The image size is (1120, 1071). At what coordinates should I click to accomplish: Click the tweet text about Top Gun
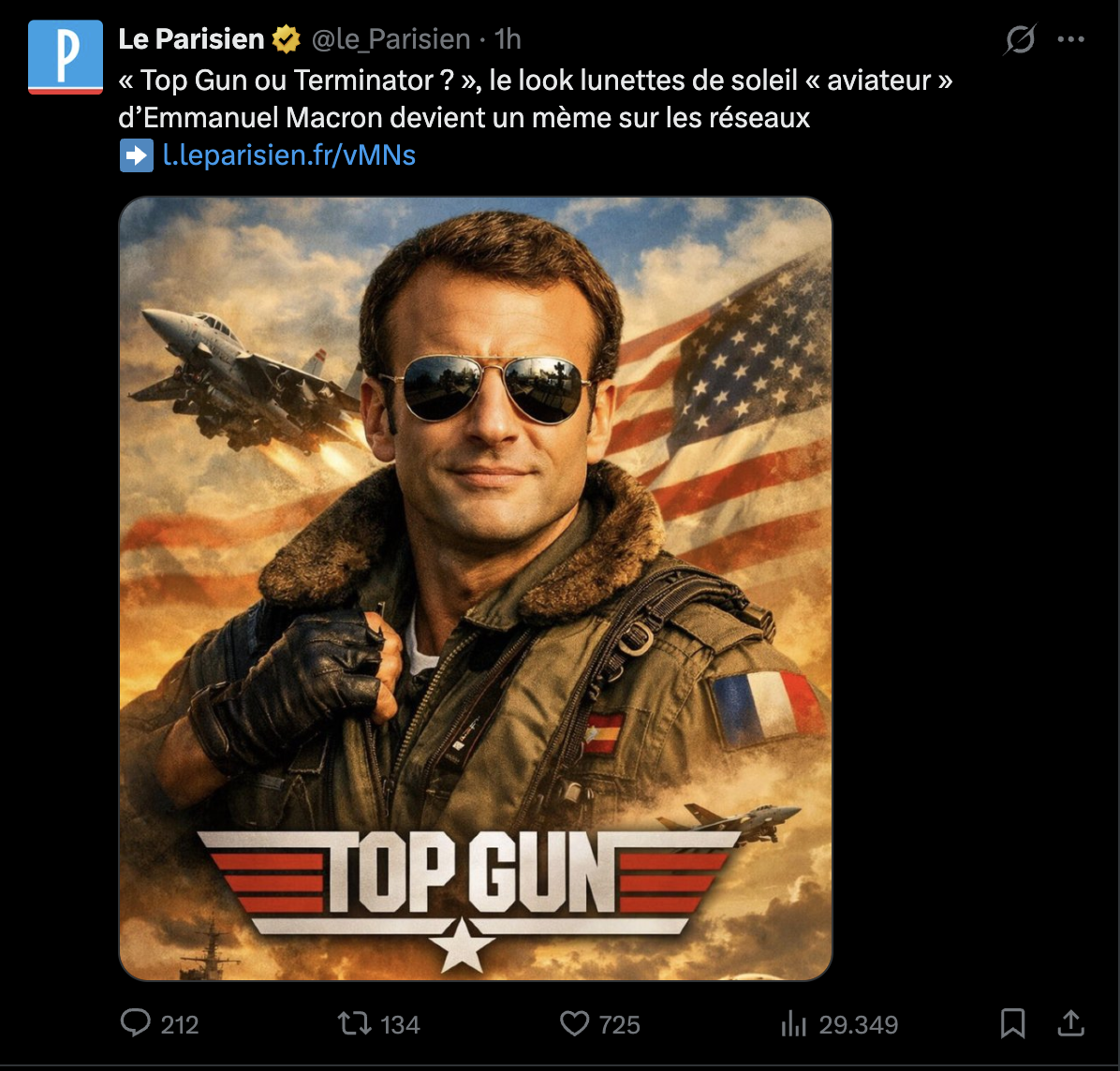click(x=534, y=99)
